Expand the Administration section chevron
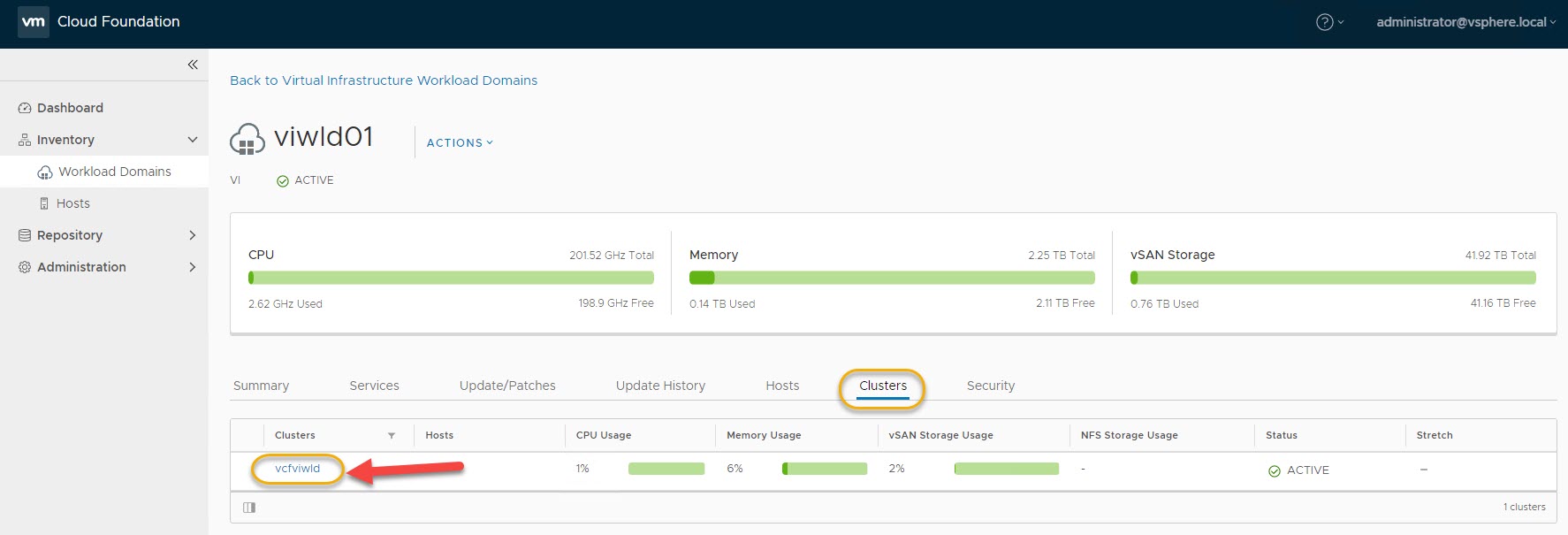The height and width of the screenshot is (535, 1568). pyautogui.click(x=193, y=267)
